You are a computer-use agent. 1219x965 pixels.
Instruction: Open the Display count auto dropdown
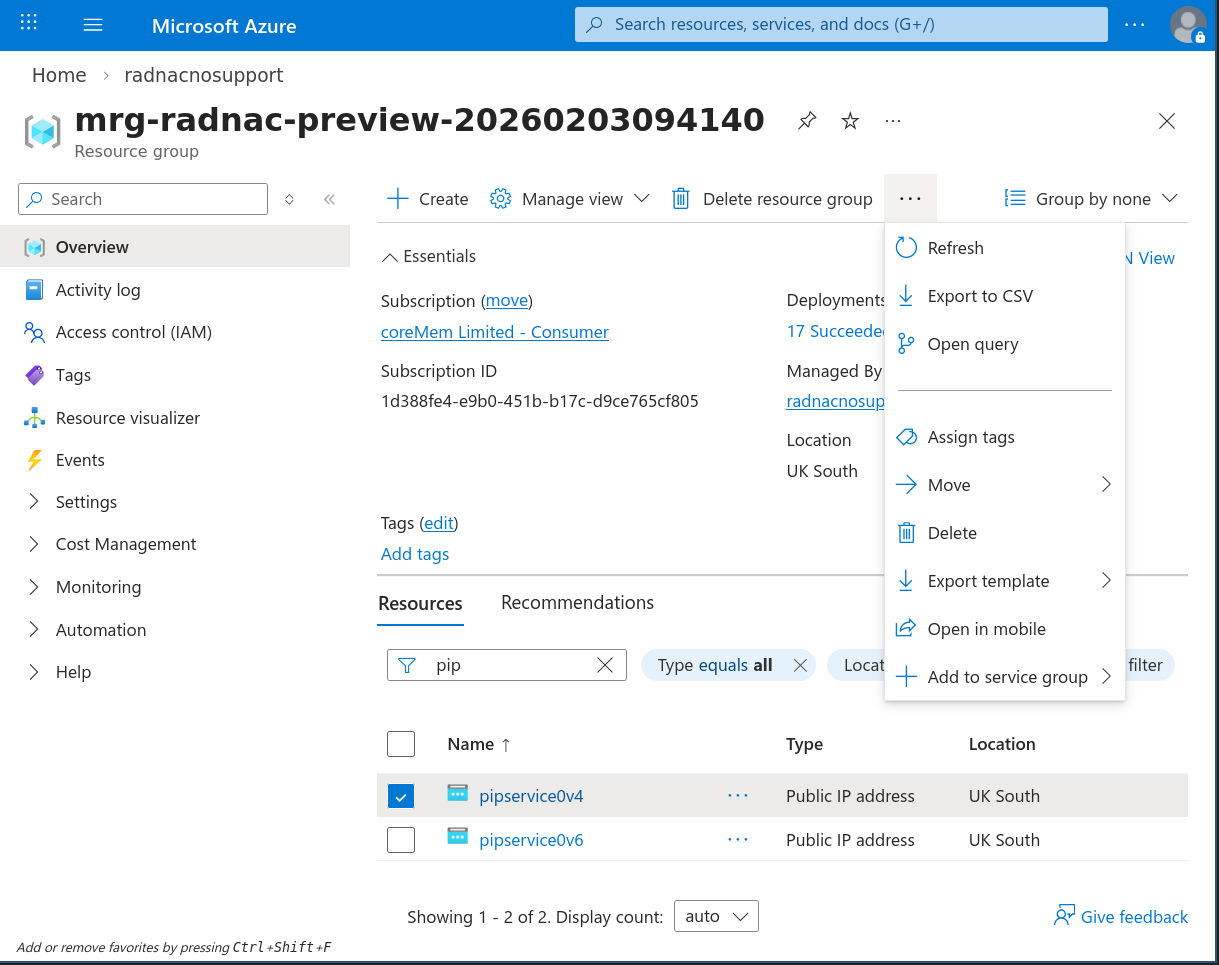(716, 916)
